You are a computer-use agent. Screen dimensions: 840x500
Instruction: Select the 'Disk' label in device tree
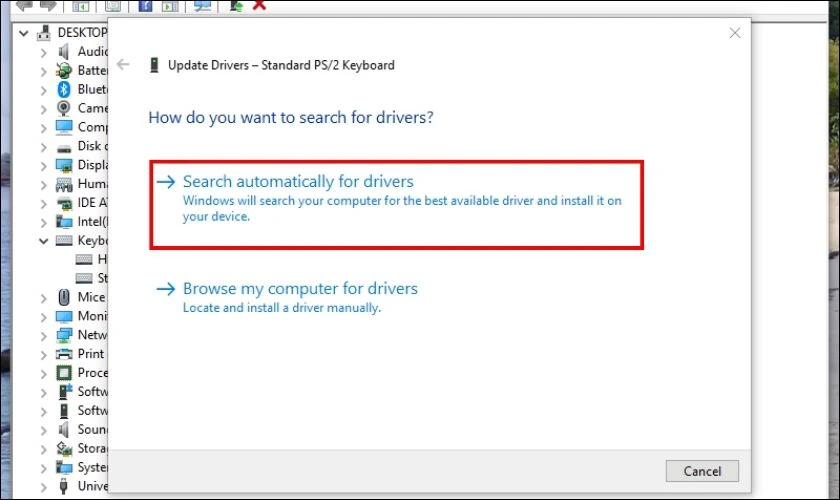click(89, 146)
